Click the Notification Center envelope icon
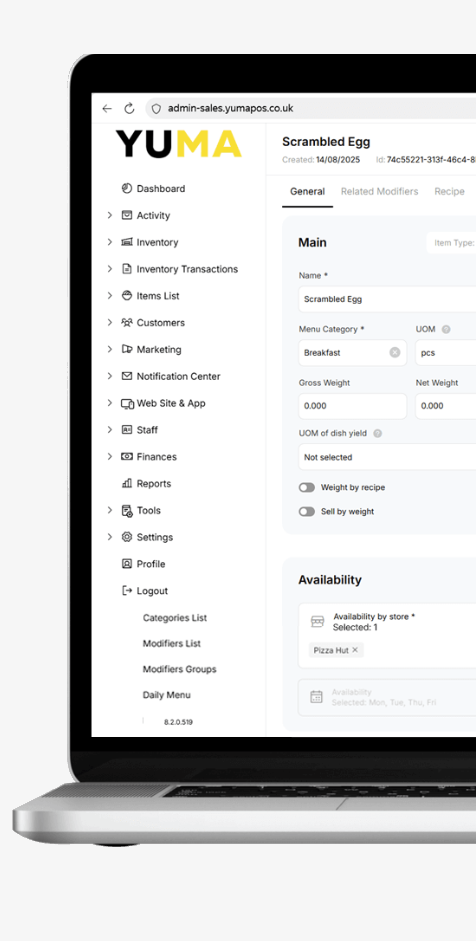This screenshot has height=941, width=476. [x=127, y=376]
